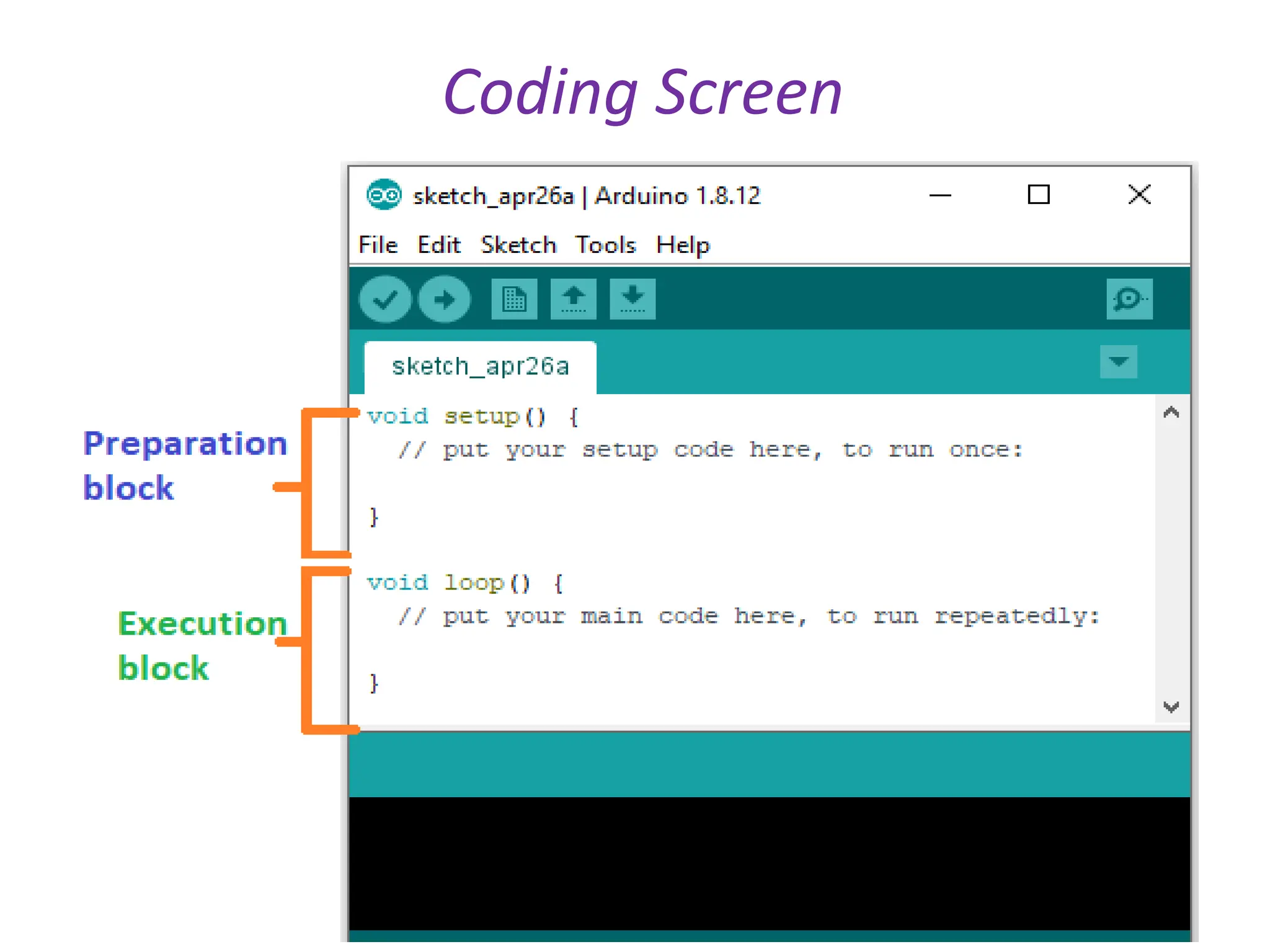Screen dimensions: 1270x952
Task: Maximize the Arduino window
Action: [1039, 195]
